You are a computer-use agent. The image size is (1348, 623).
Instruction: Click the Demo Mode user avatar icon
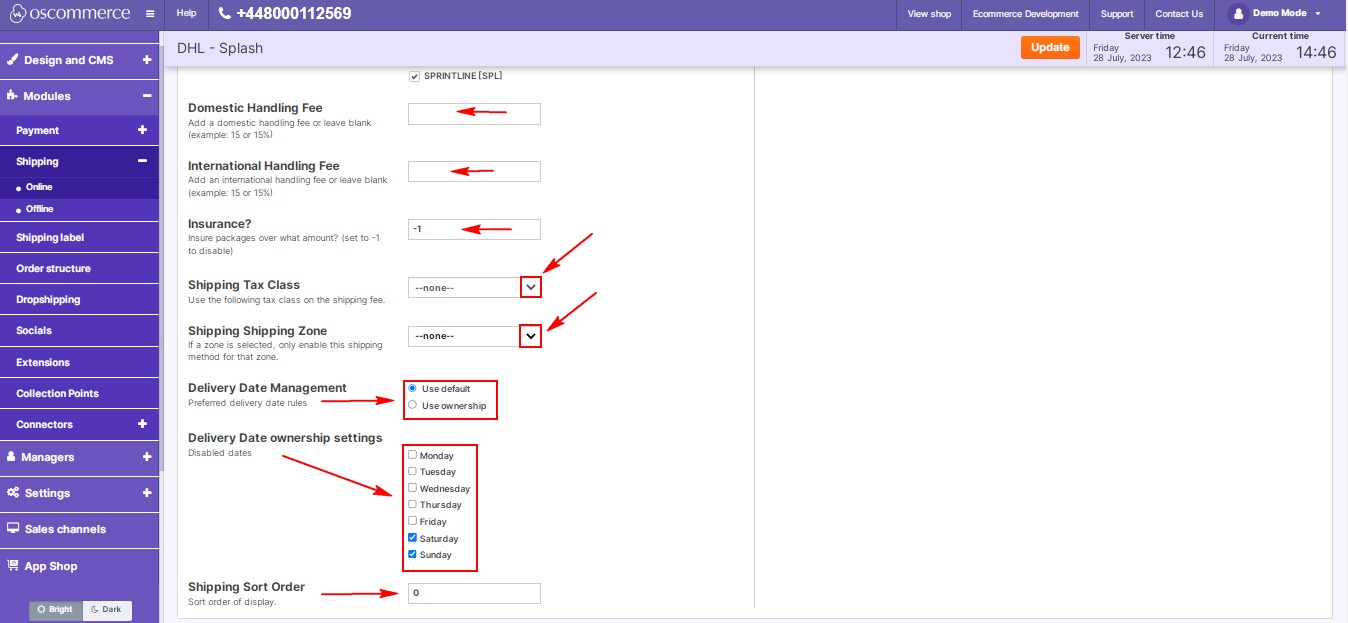pyautogui.click(x=1237, y=14)
